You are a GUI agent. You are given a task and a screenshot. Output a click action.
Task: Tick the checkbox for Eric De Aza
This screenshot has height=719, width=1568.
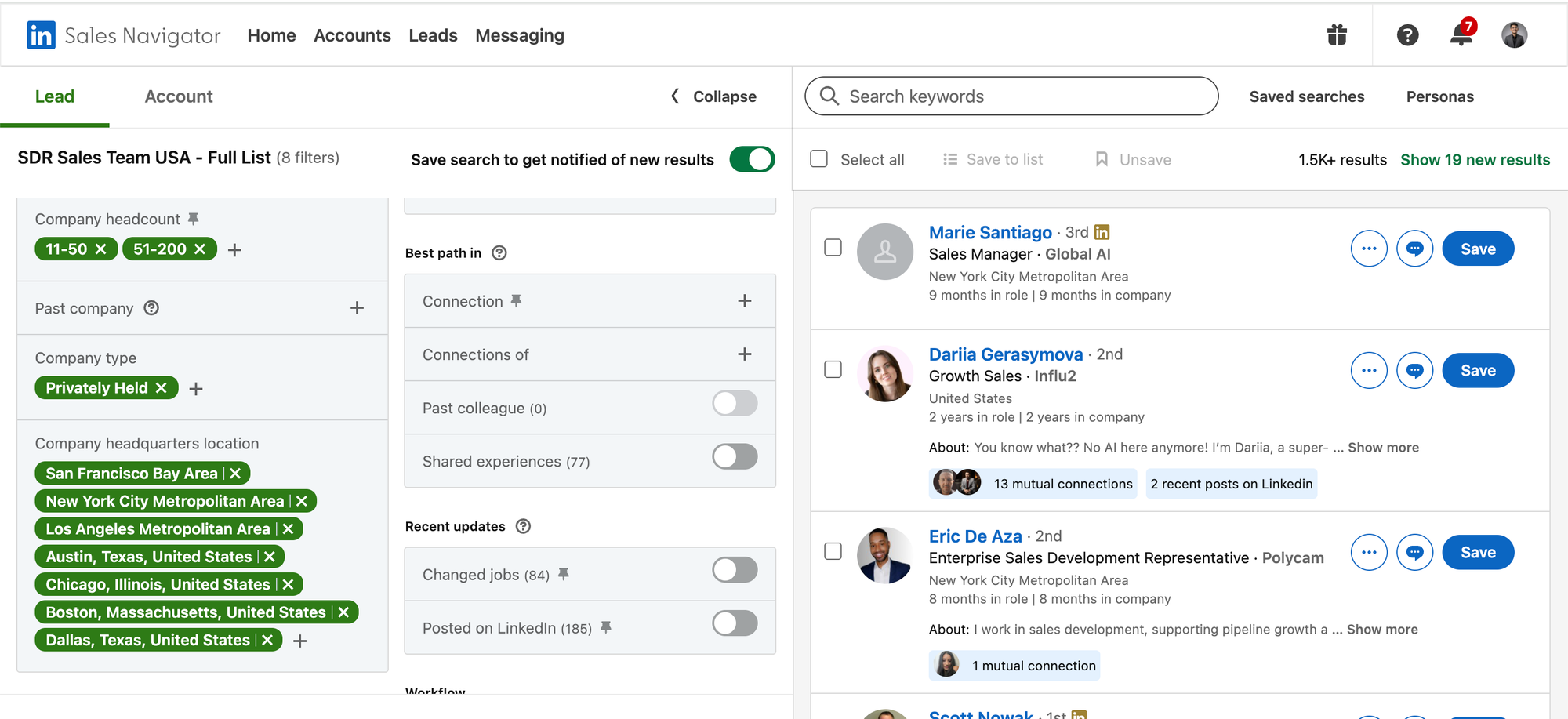833,551
